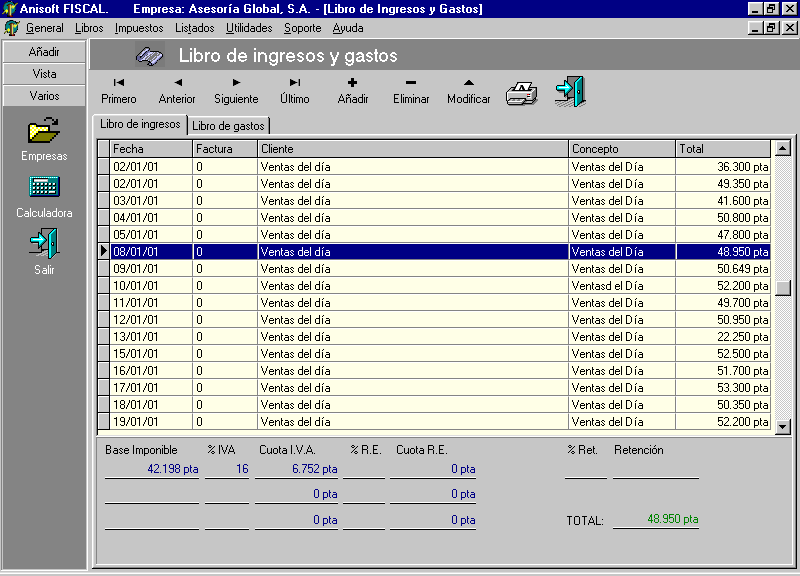The width and height of the screenshot is (800, 576).
Task: Click the table scrollbar thumb
Action: pyautogui.click(x=782, y=288)
